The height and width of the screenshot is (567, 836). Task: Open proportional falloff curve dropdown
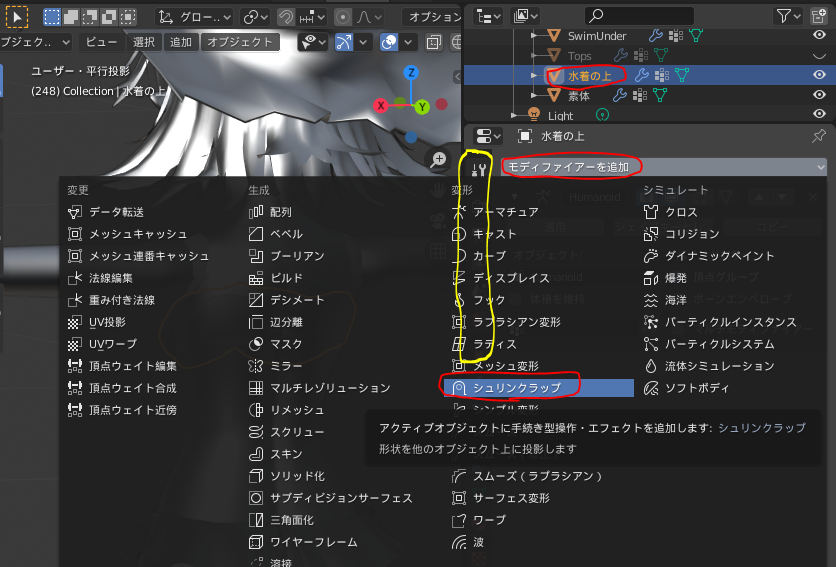[369, 17]
